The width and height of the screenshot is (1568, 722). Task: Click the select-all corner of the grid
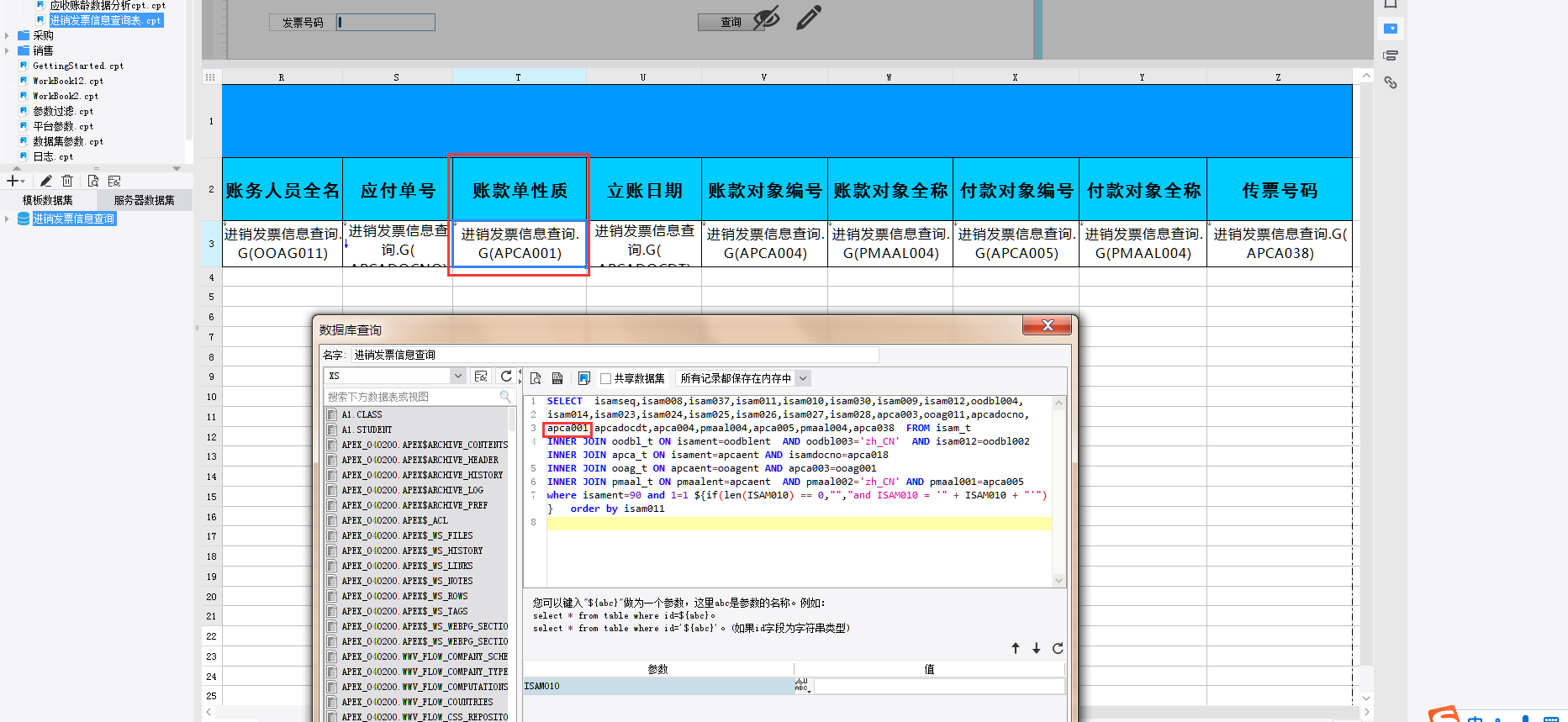point(210,76)
